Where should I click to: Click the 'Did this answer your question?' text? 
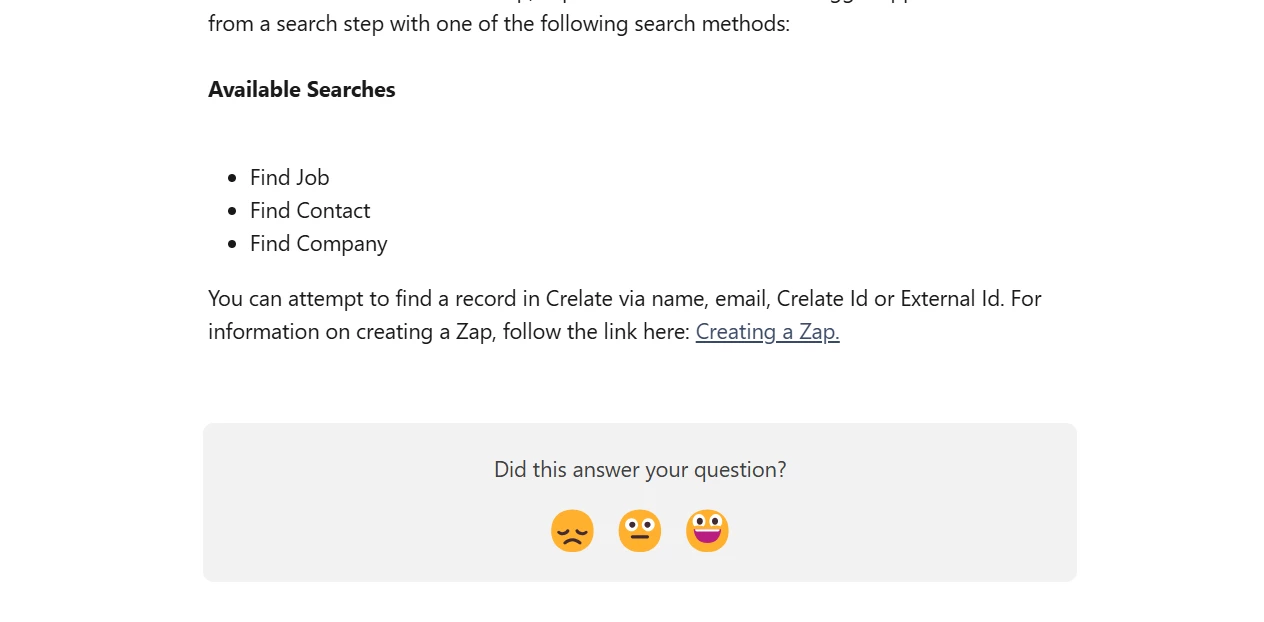[640, 469]
